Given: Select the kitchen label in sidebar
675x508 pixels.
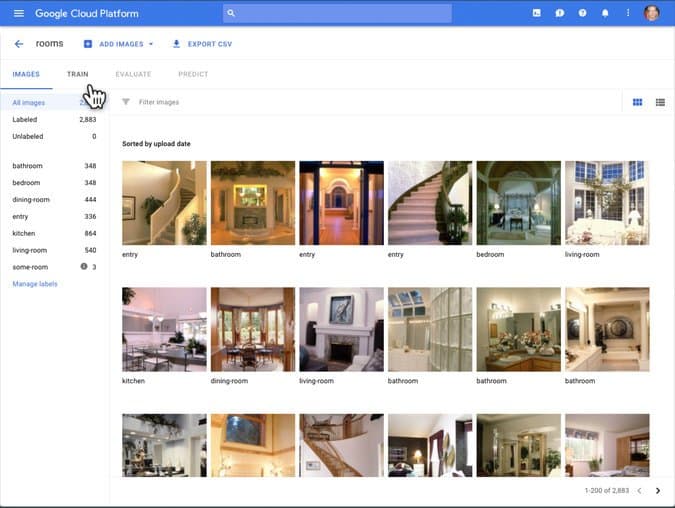Looking at the screenshot, I should click(54, 233).
